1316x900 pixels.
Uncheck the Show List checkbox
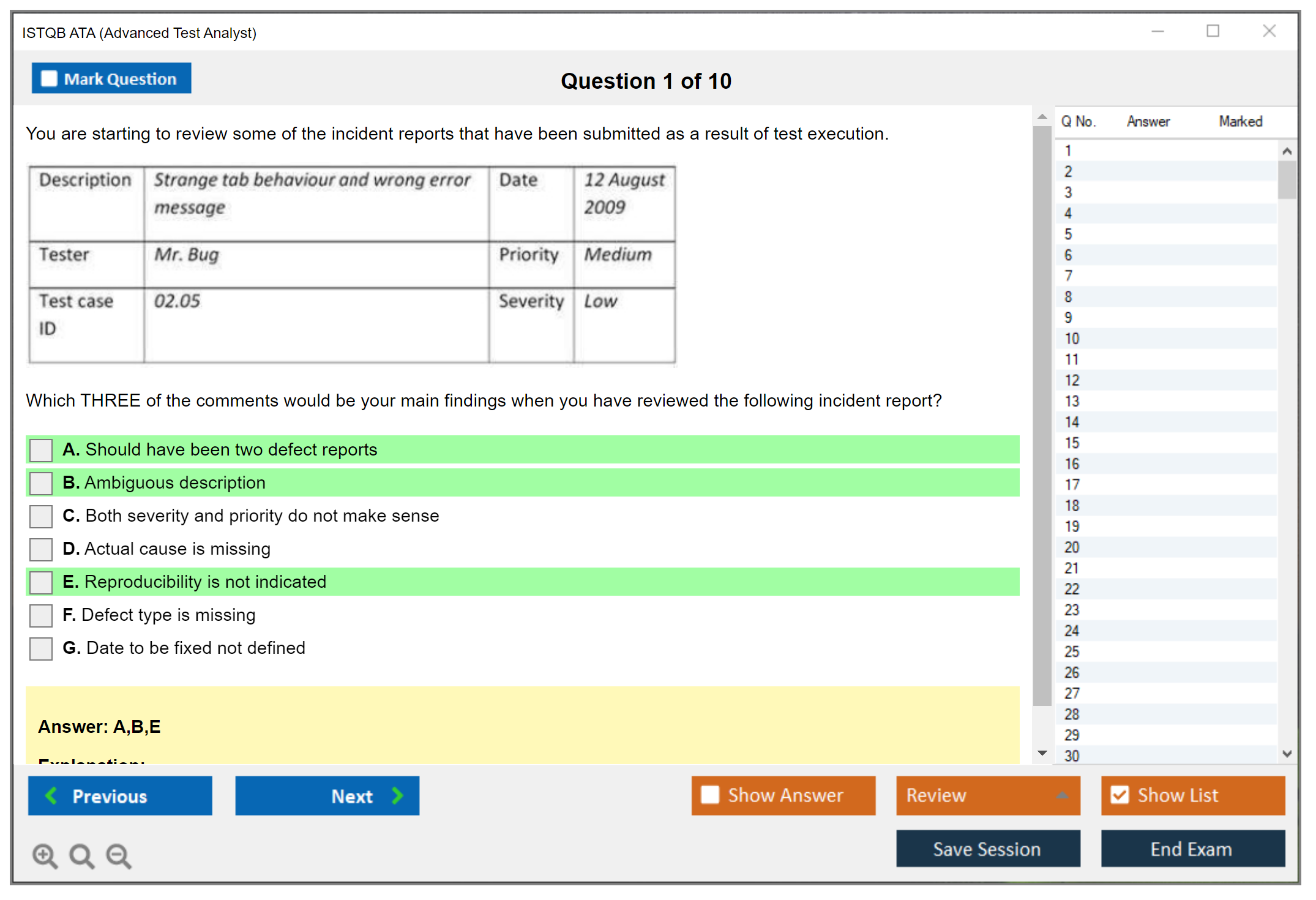[x=1120, y=795]
